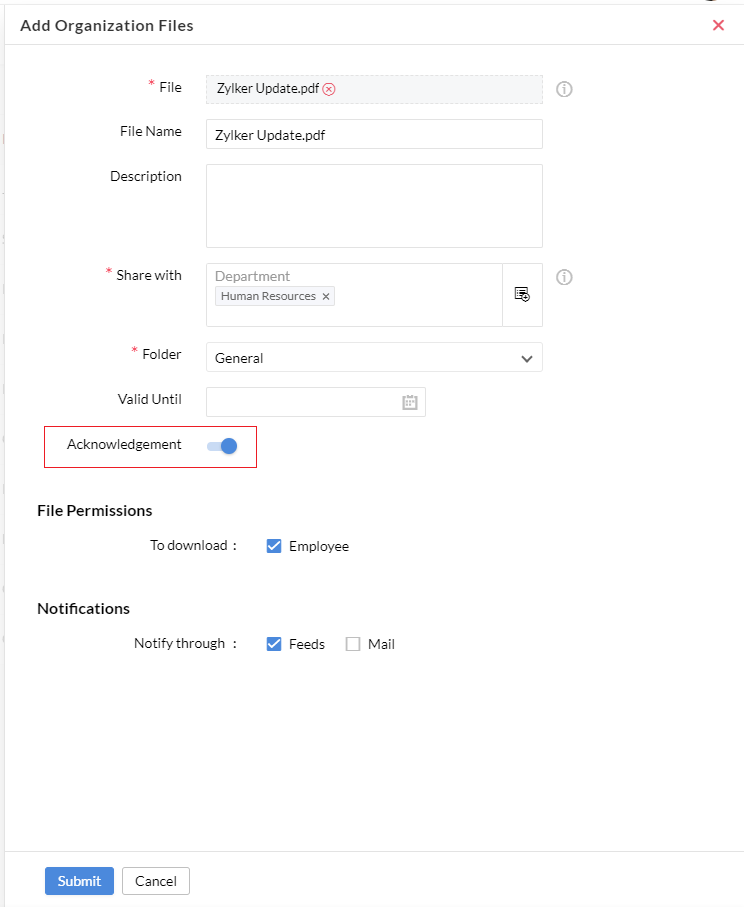Click the Valid Until date field
This screenshot has height=907, width=756.
coord(316,402)
